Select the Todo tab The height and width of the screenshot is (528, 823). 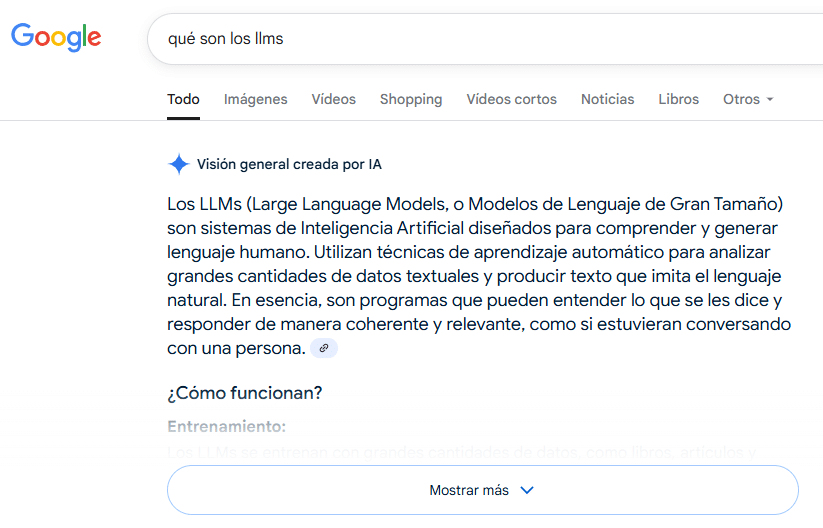183,99
